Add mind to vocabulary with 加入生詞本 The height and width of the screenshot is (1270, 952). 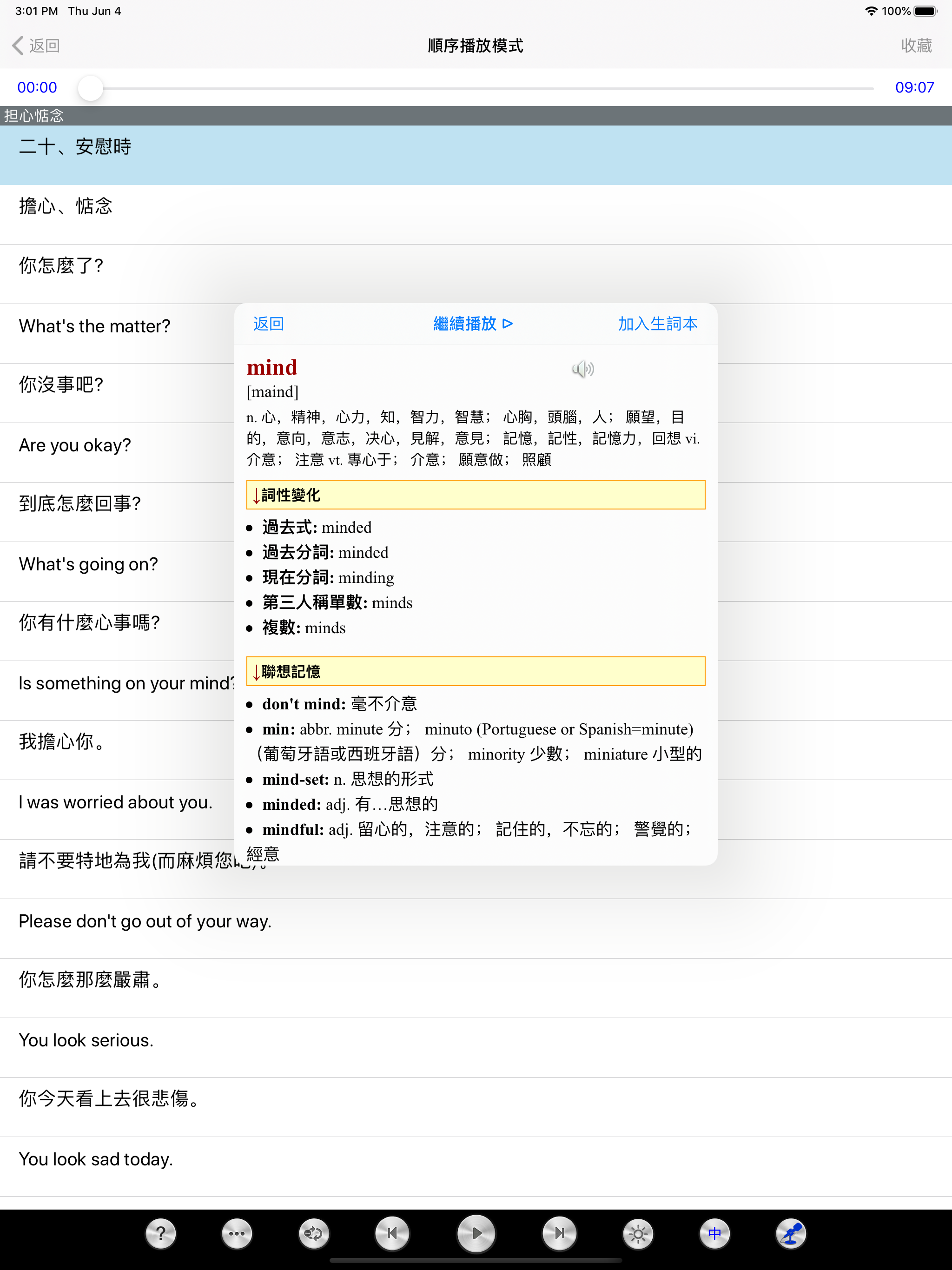coord(657,324)
